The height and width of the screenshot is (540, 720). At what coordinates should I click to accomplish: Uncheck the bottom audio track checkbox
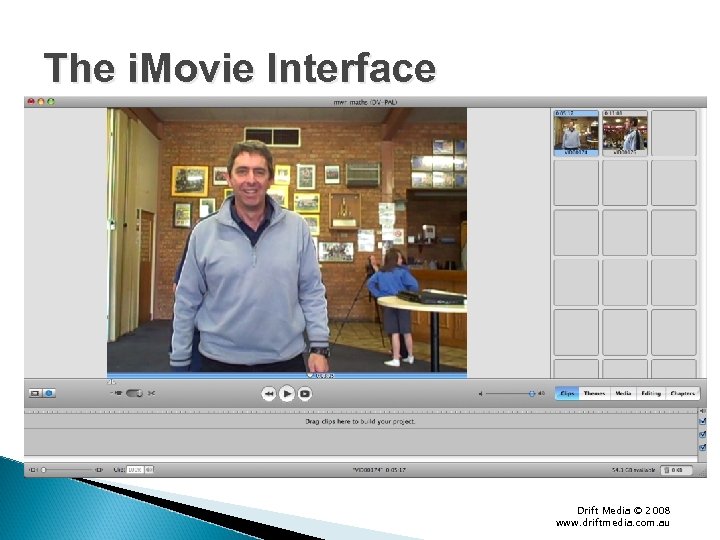coord(702,447)
